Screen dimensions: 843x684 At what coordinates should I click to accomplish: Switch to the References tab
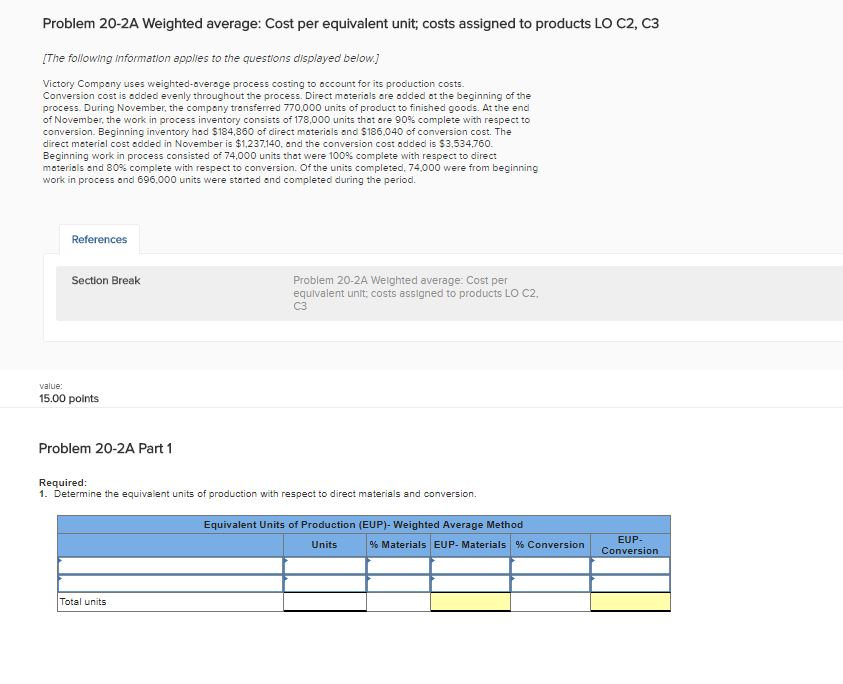(x=99, y=239)
